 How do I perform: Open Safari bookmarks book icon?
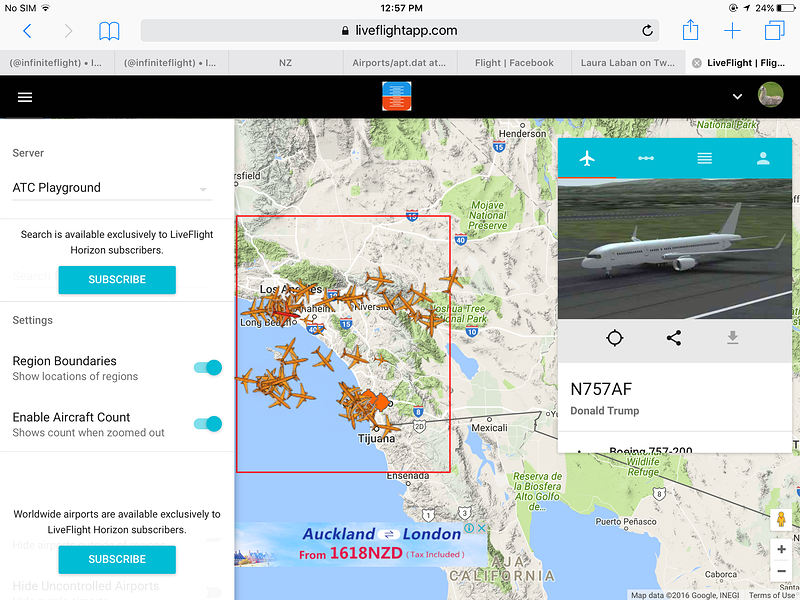click(109, 31)
